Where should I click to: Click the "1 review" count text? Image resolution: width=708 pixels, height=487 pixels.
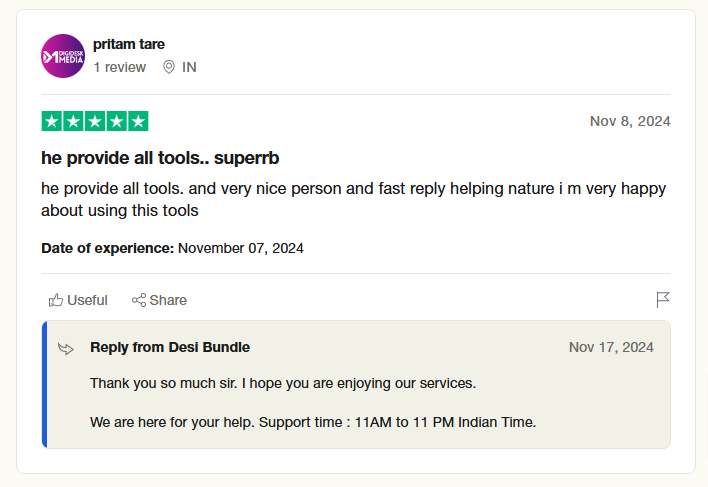point(119,67)
